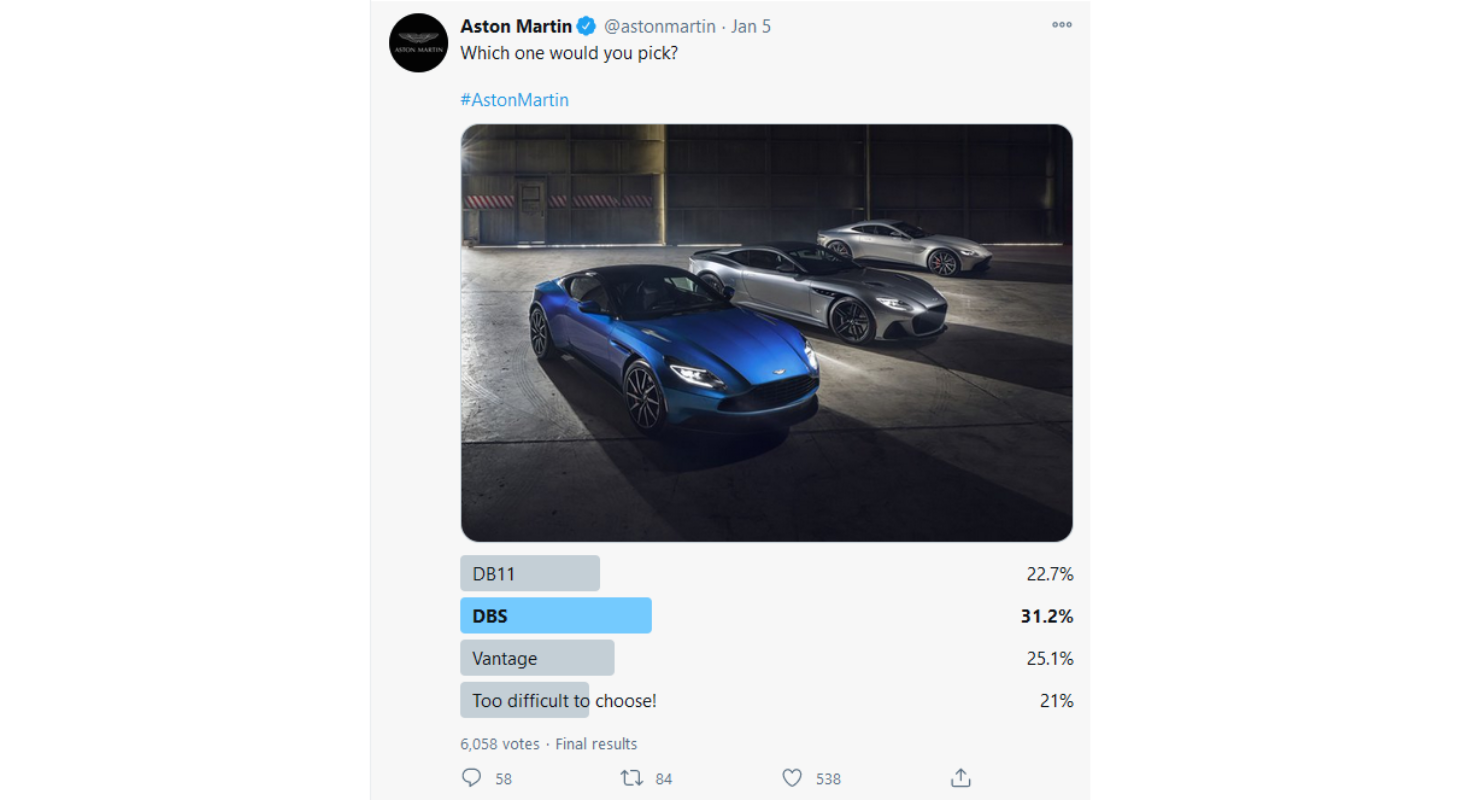Click the Aston Martin profile avatar
The image size is (1460, 800).
(418, 43)
